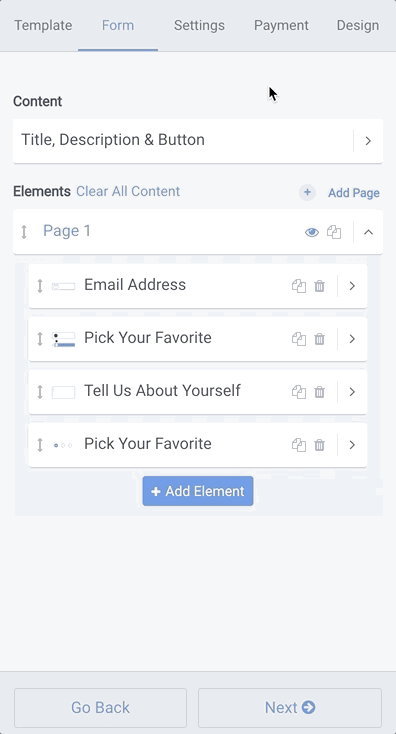
Task: Expand Tell Us About Yourself options chevron
Action: (352, 392)
